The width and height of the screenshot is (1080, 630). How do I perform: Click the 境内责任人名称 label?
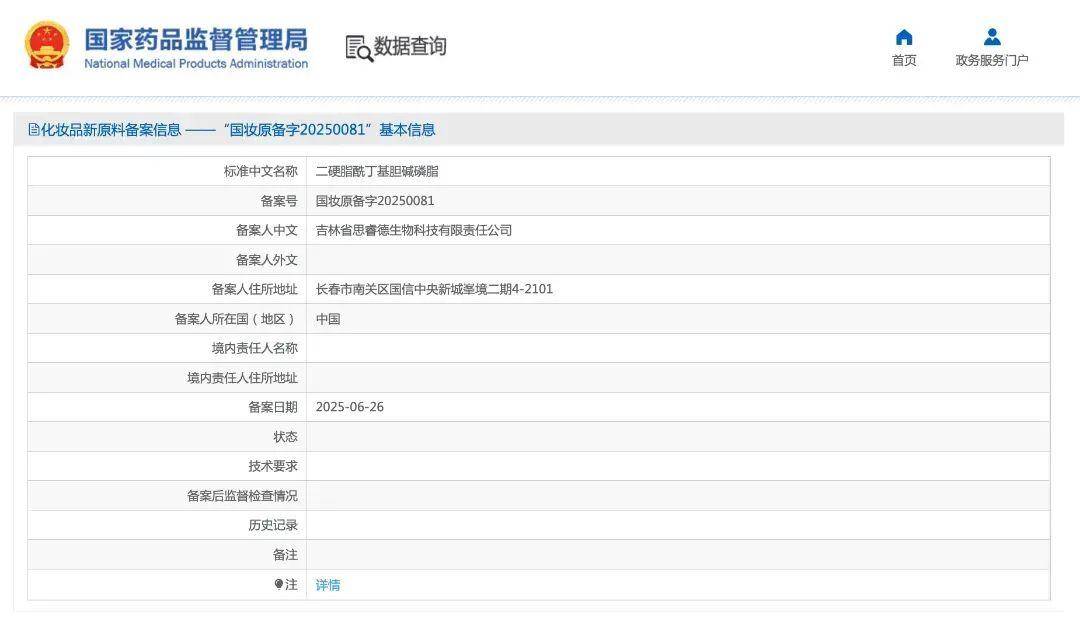[x=254, y=348]
